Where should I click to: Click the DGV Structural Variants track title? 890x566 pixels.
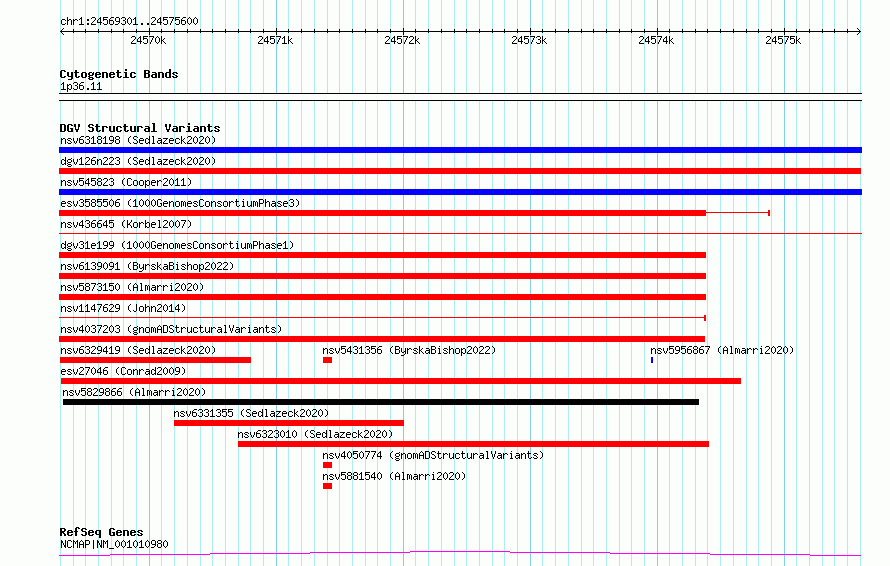(140, 128)
